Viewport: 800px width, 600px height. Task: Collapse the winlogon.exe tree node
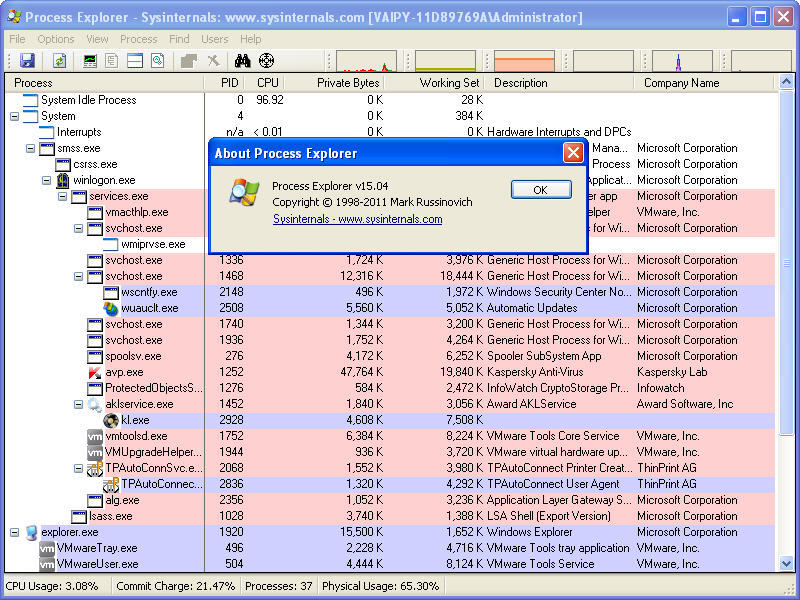[46, 180]
